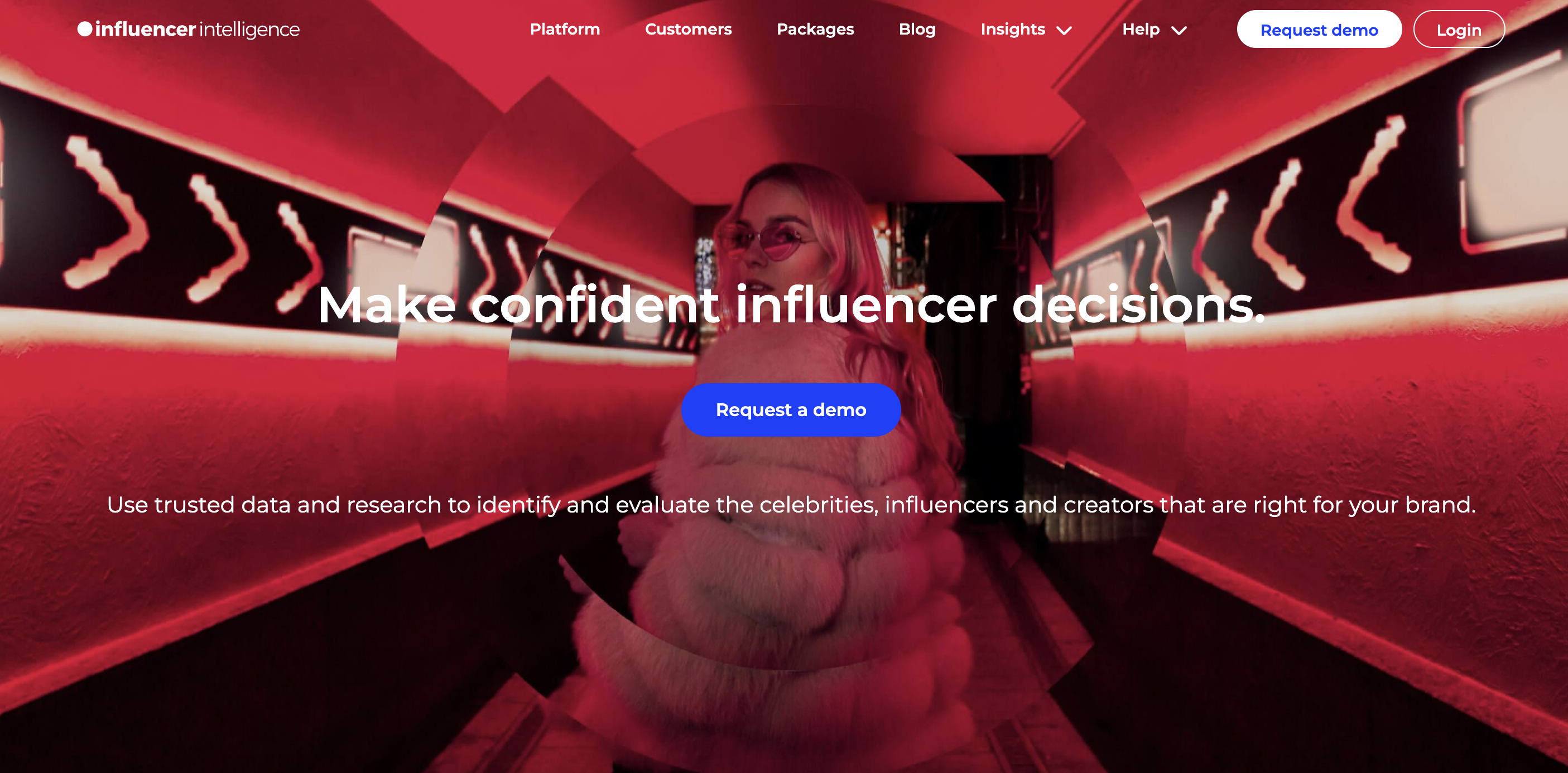Click the Help chevron arrow
This screenshot has height=773, width=1568.
tap(1179, 31)
